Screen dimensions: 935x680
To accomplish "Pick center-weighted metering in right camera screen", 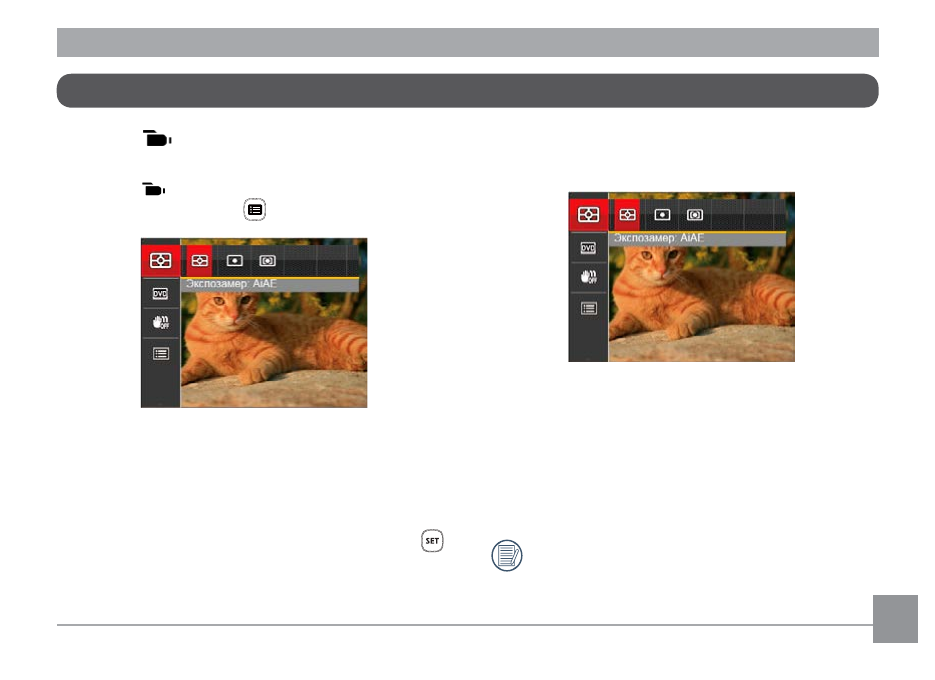I will click(x=695, y=215).
